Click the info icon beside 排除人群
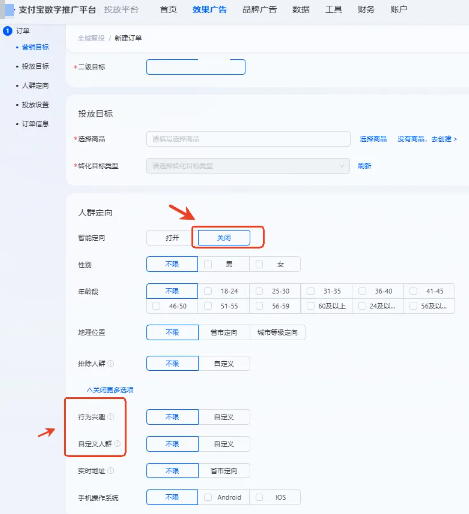Viewport: 469px width, 514px height. 111,363
